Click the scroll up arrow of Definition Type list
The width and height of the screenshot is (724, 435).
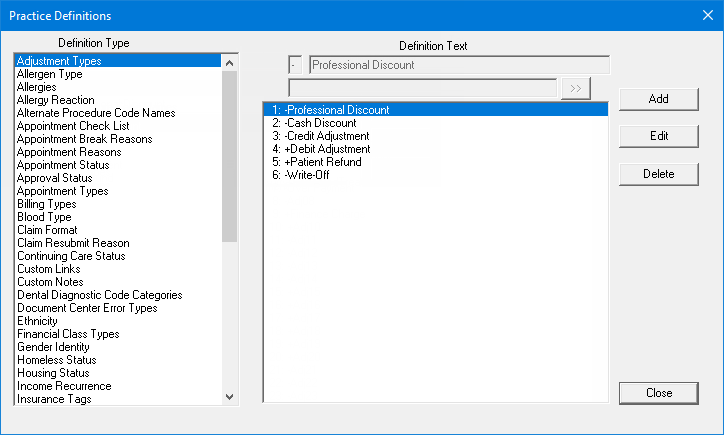[x=230, y=62]
